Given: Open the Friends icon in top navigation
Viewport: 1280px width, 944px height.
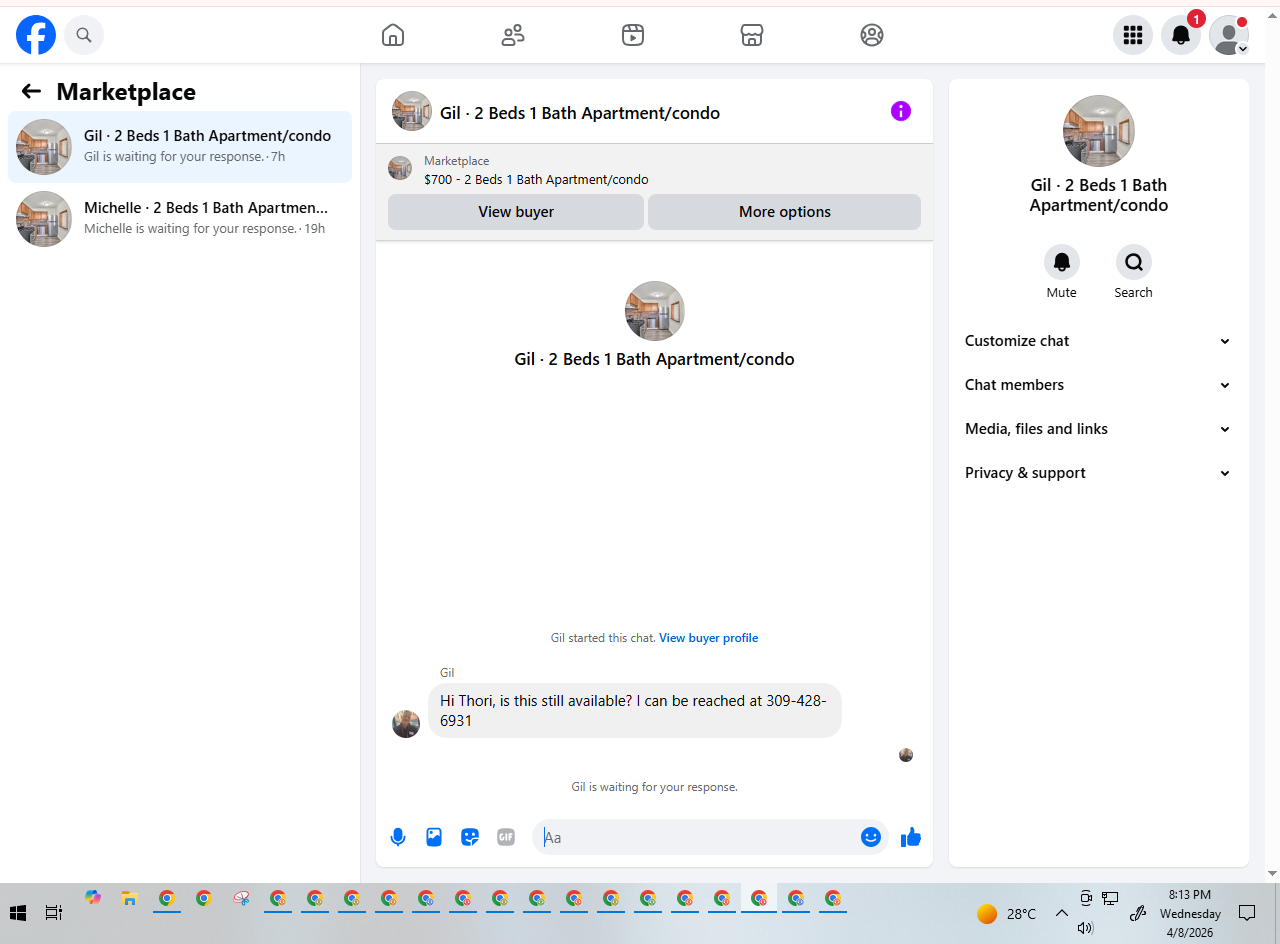Looking at the screenshot, I should [x=513, y=35].
